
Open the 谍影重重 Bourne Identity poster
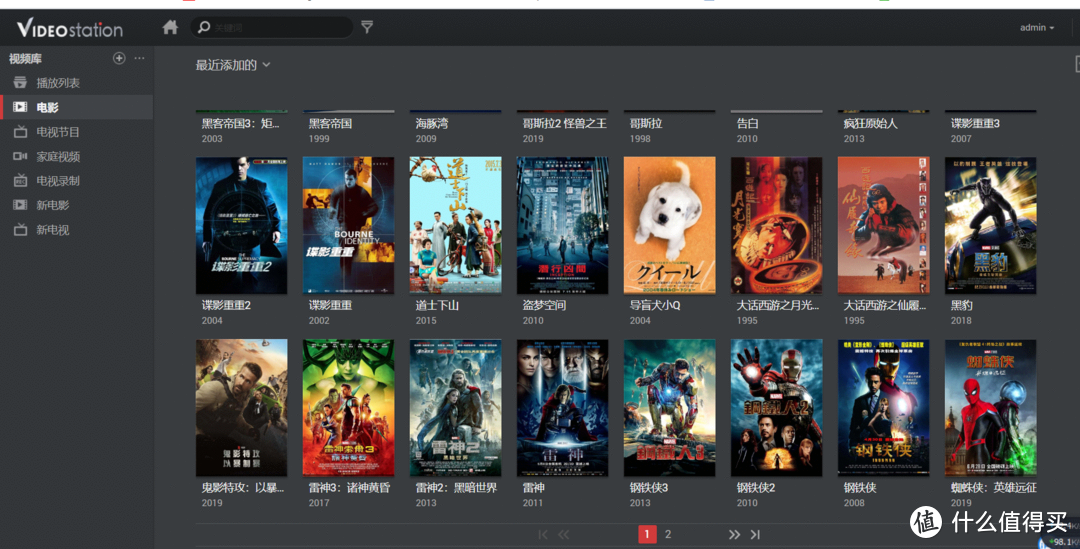point(349,225)
